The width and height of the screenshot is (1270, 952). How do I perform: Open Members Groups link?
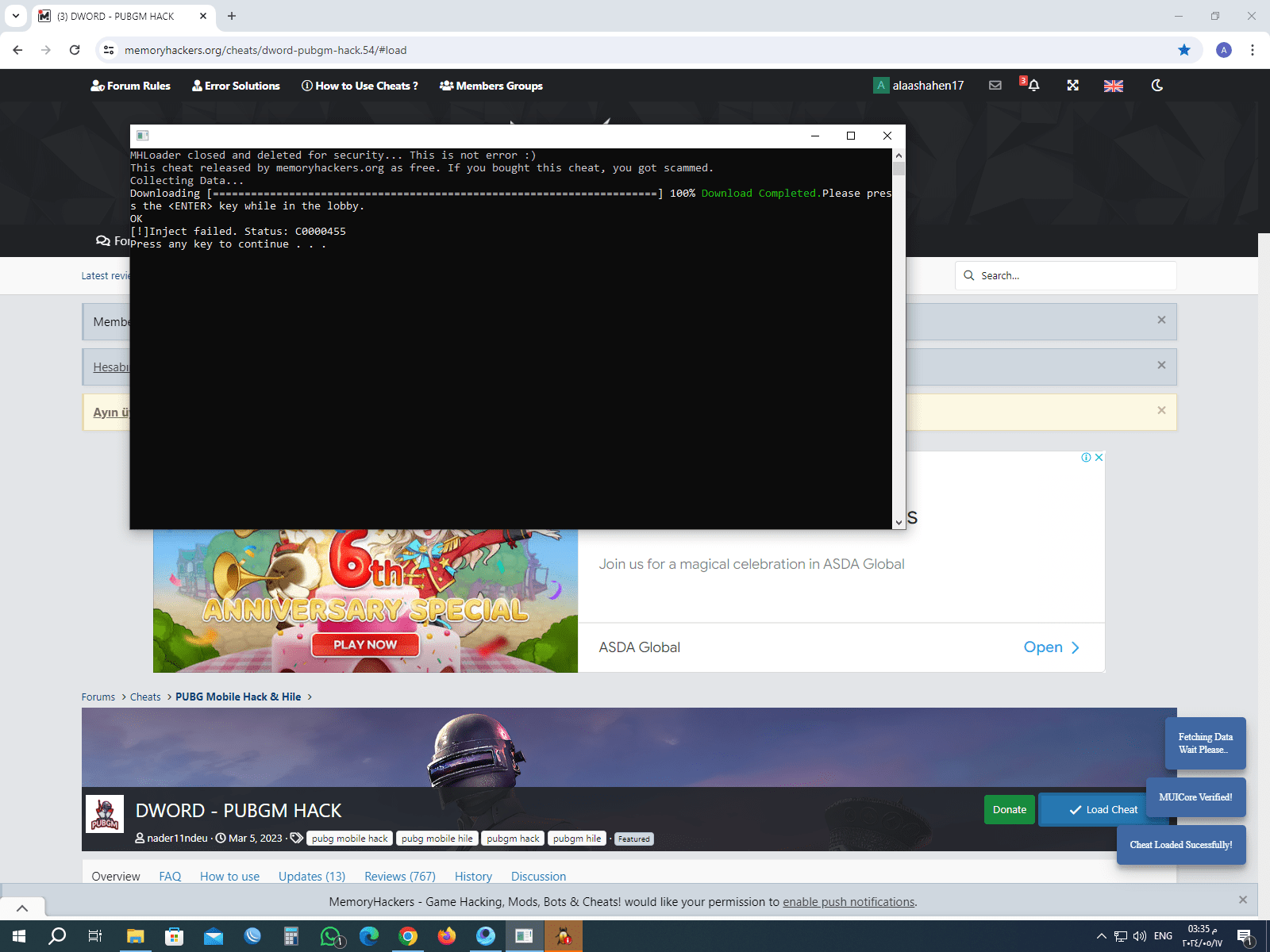(x=491, y=86)
